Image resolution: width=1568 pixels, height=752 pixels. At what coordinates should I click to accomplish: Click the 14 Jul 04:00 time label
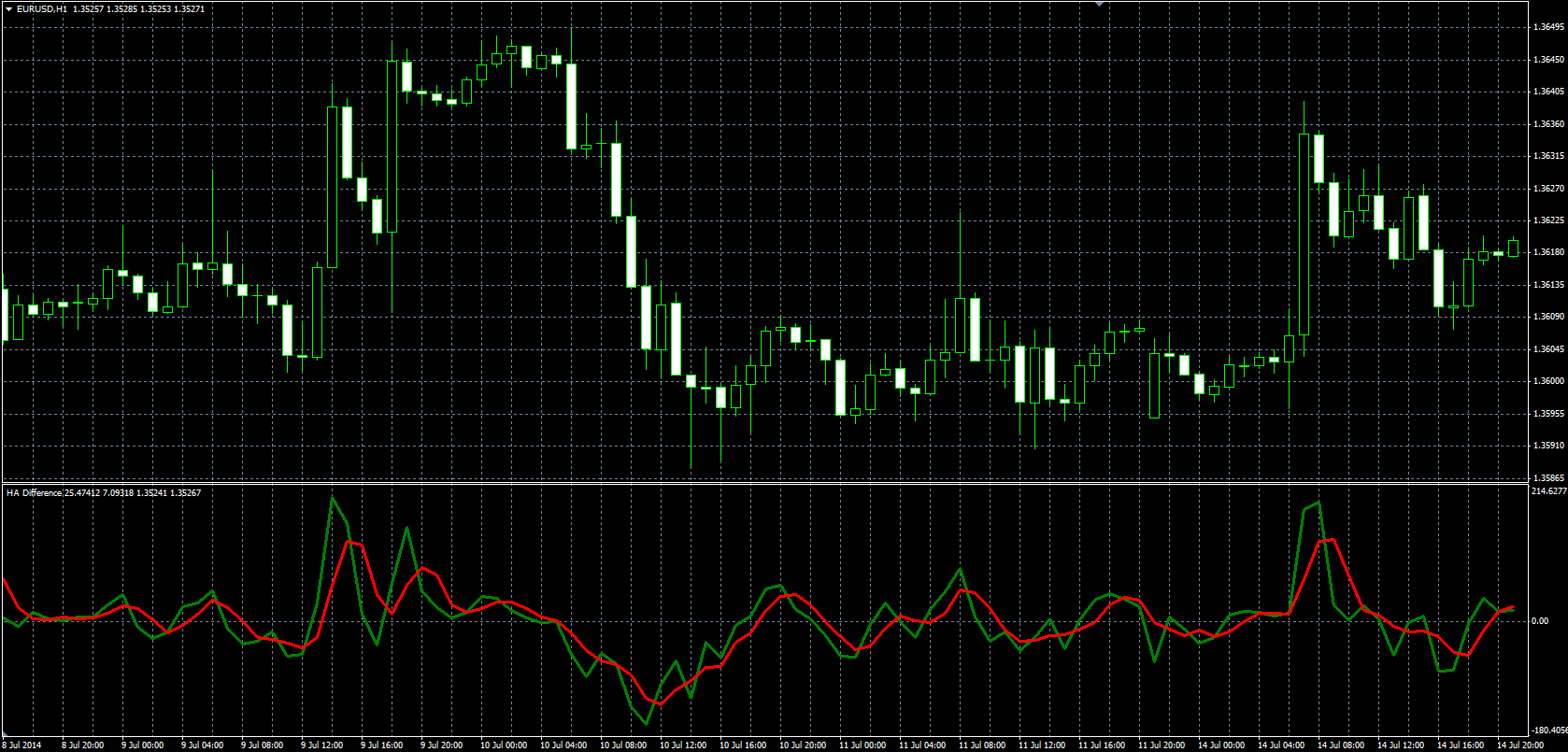tap(1281, 745)
